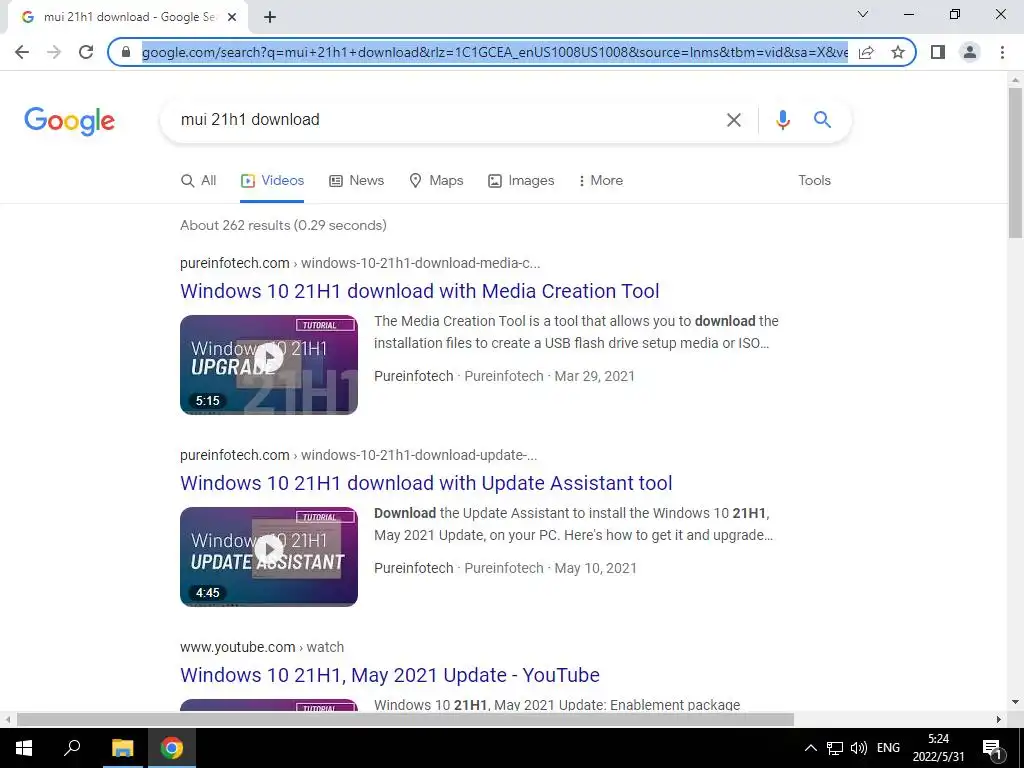Image resolution: width=1024 pixels, height=768 pixels.
Task: Clear the Google search box
Action: 734,120
